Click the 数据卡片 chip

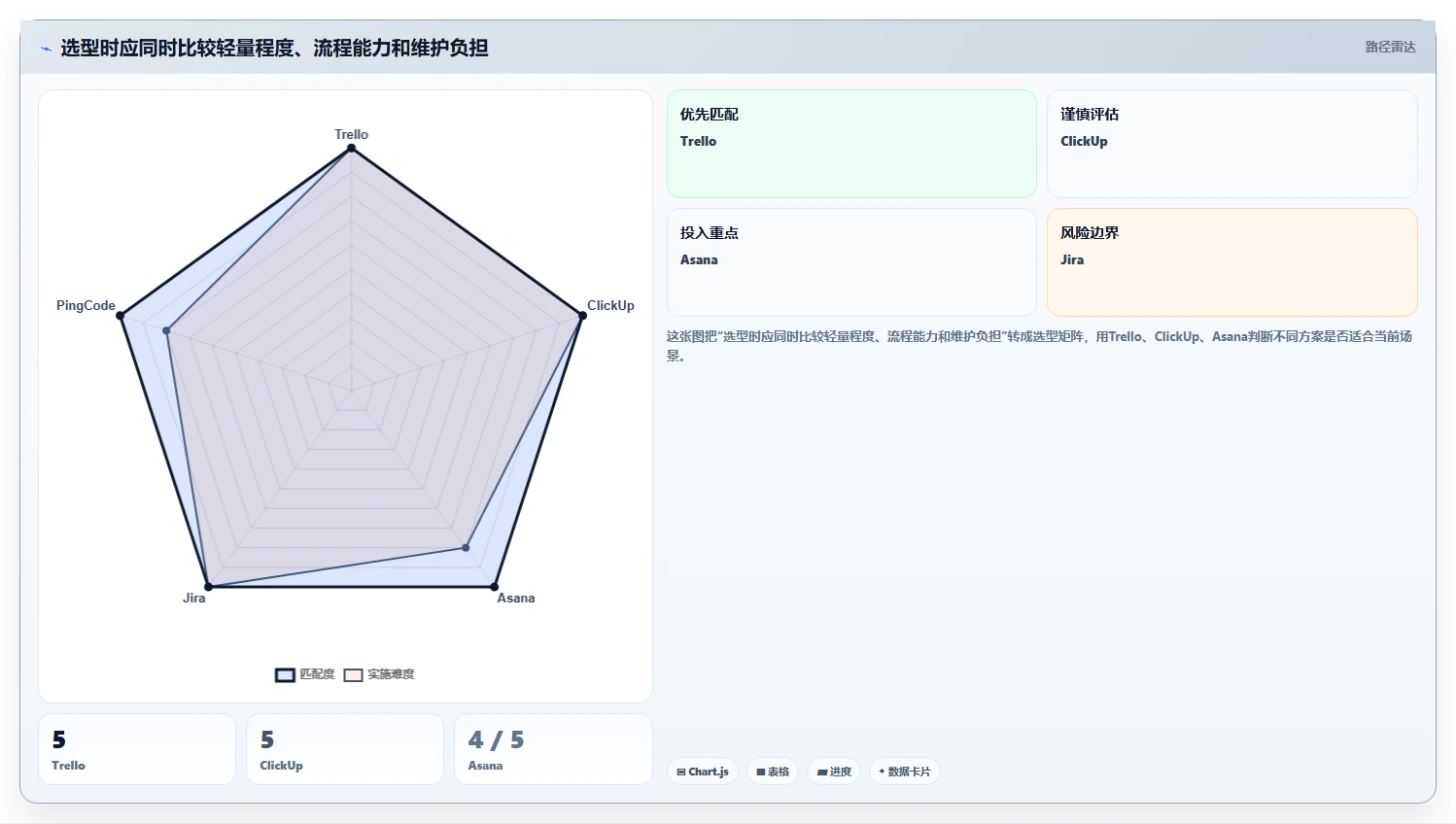905,772
